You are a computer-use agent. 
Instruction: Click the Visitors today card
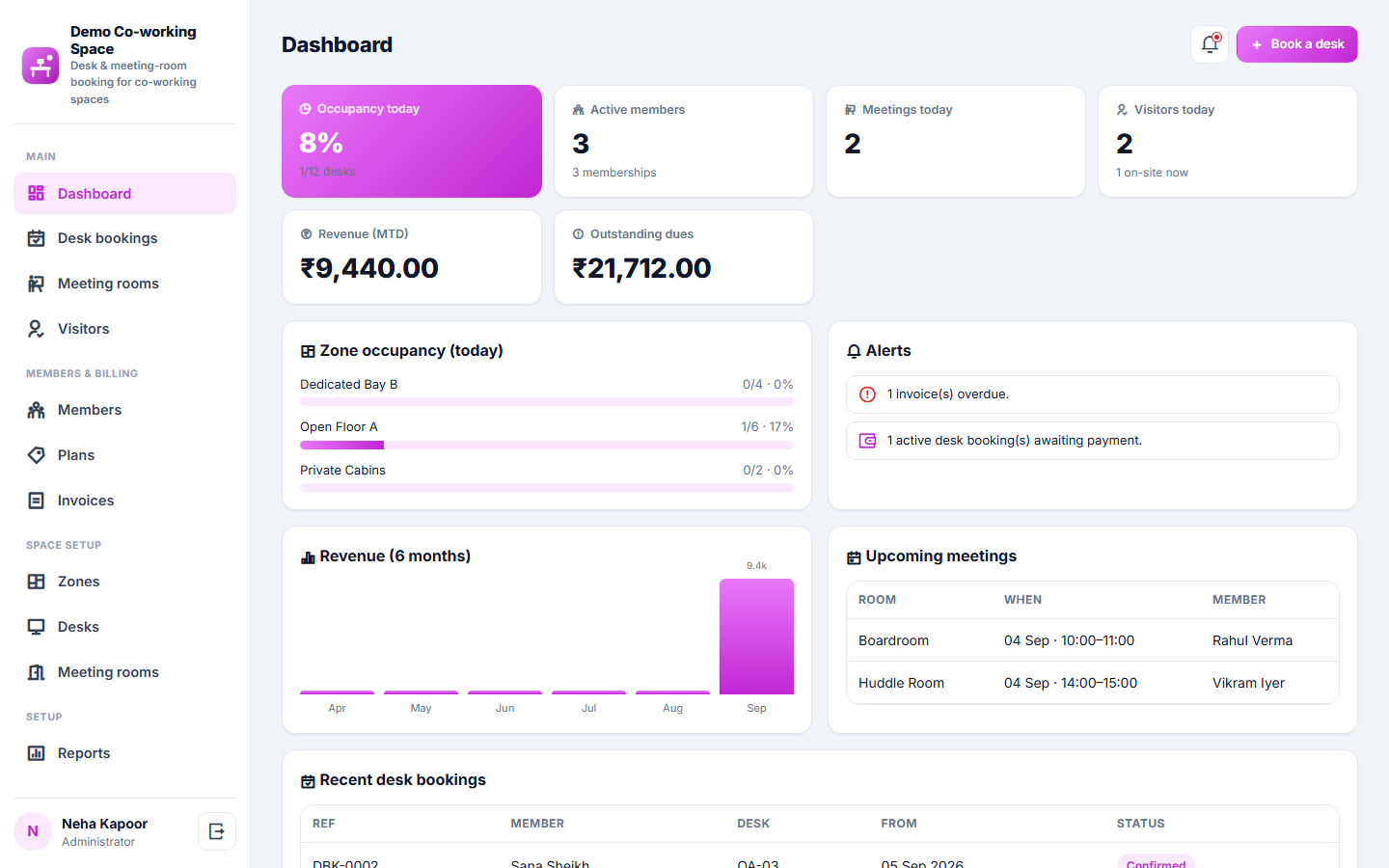1228,141
